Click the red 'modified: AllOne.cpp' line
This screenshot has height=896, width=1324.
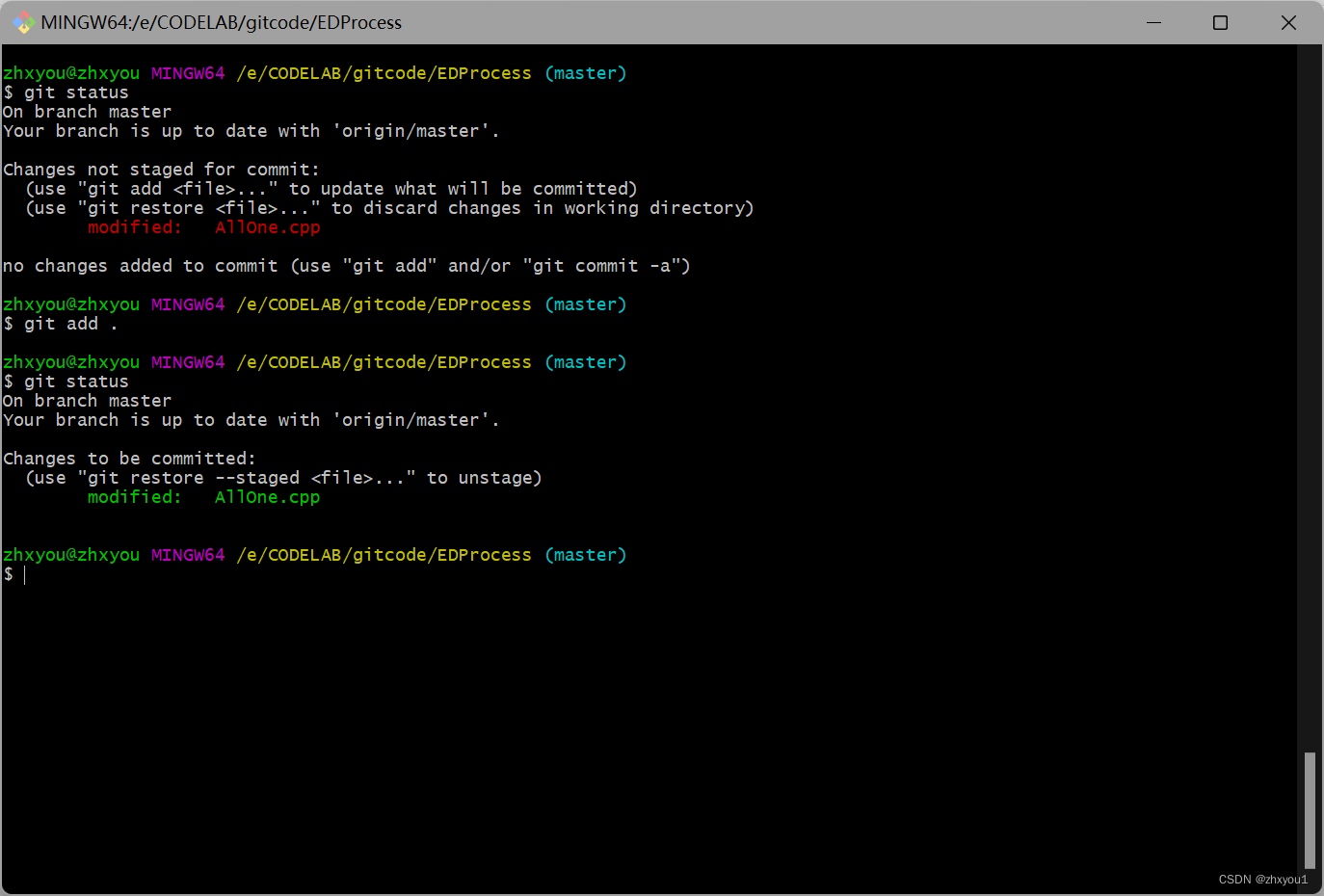(x=203, y=227)
